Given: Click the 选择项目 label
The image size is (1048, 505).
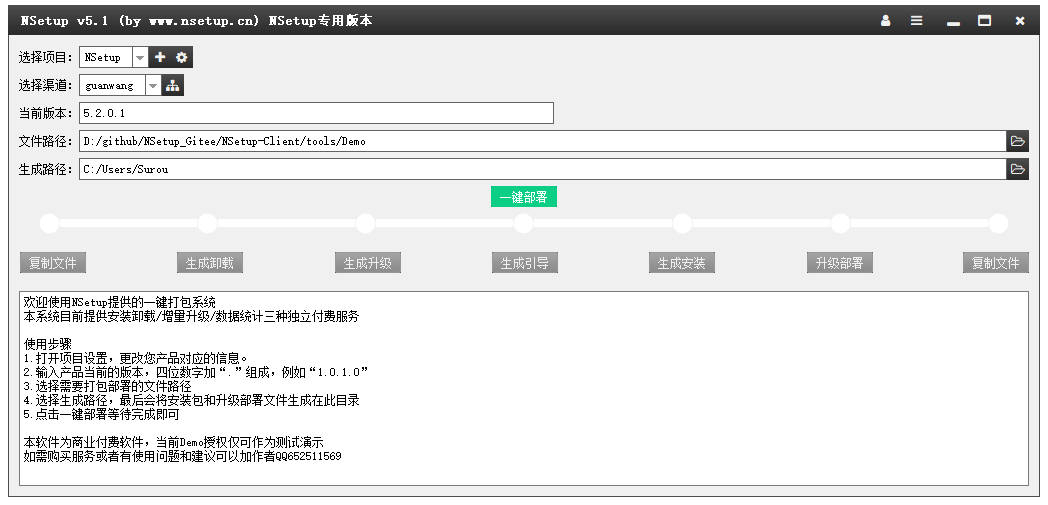Looking at the screenshot, I should [45, 57].
